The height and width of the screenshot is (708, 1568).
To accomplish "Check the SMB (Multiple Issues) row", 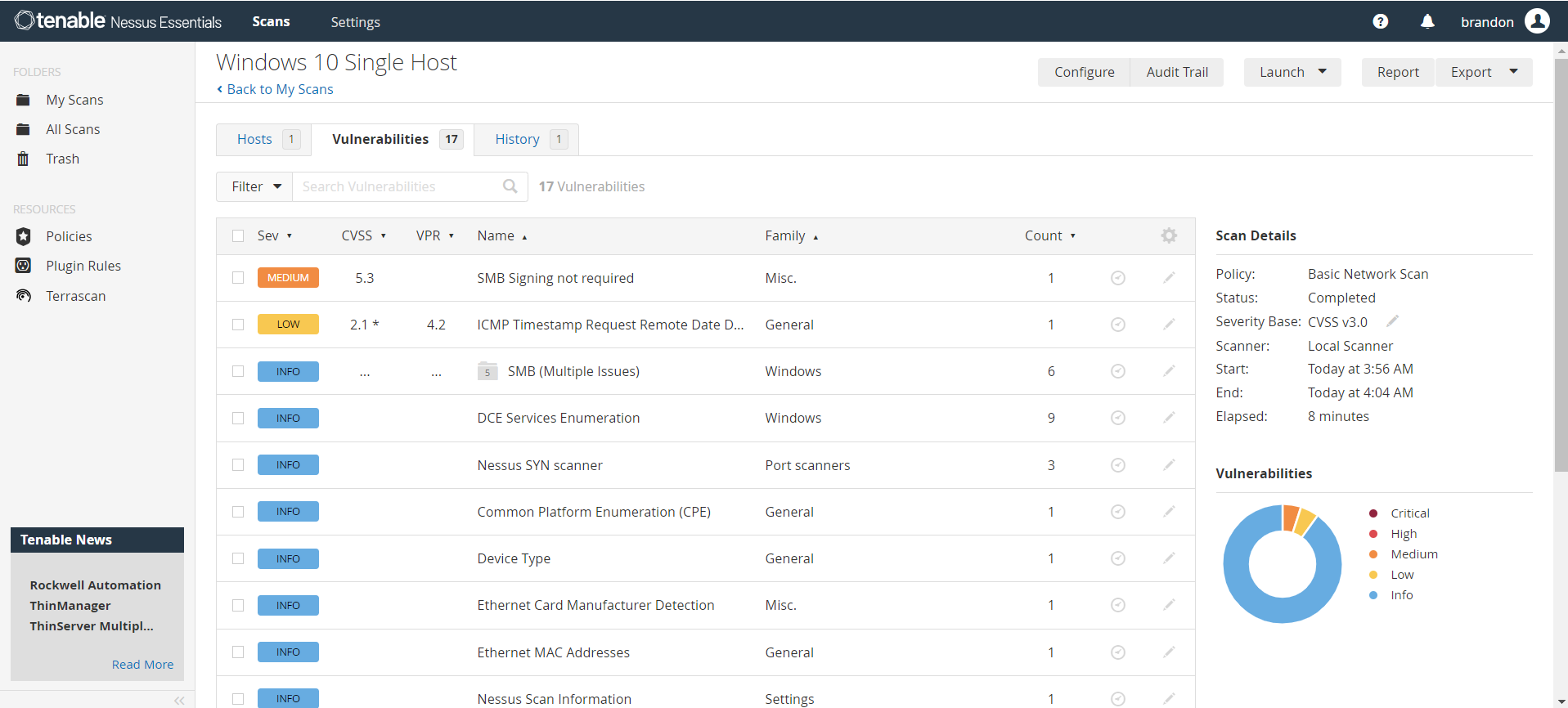I will tap(238, 371).
